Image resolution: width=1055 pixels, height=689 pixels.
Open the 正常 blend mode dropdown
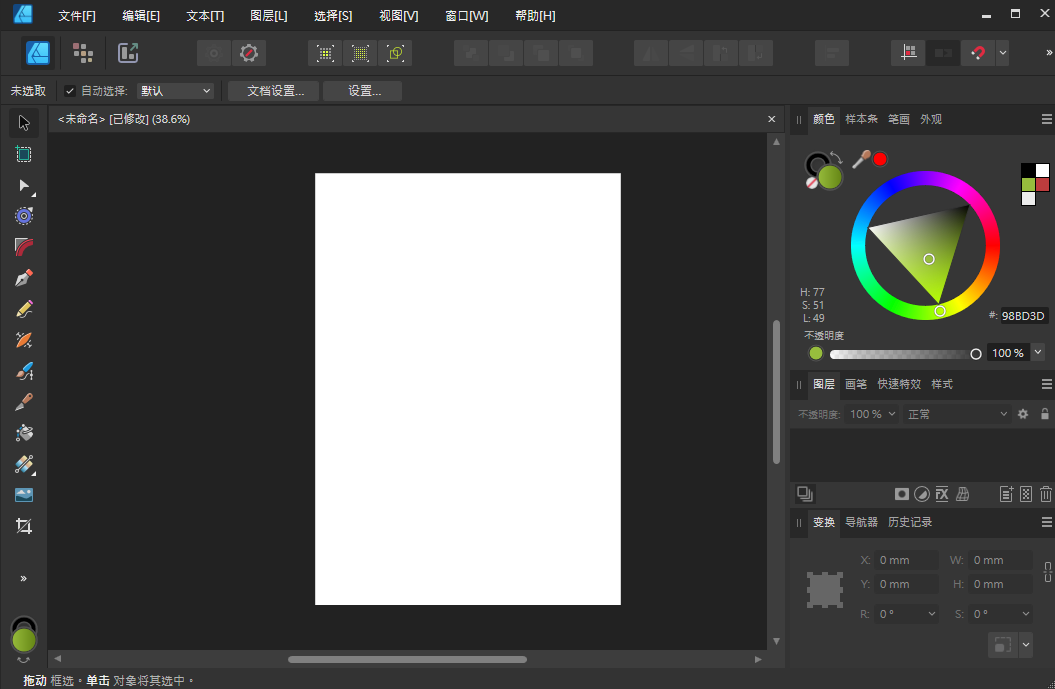(957, 414)
